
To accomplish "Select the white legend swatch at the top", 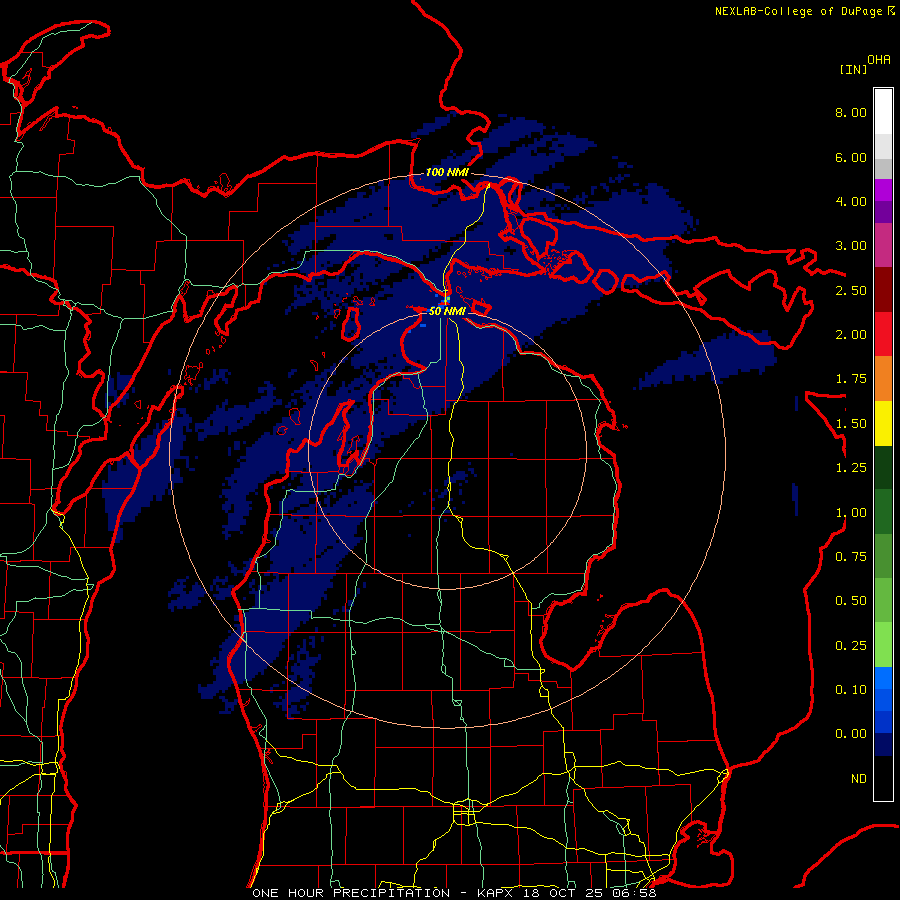I will point(883,112).
